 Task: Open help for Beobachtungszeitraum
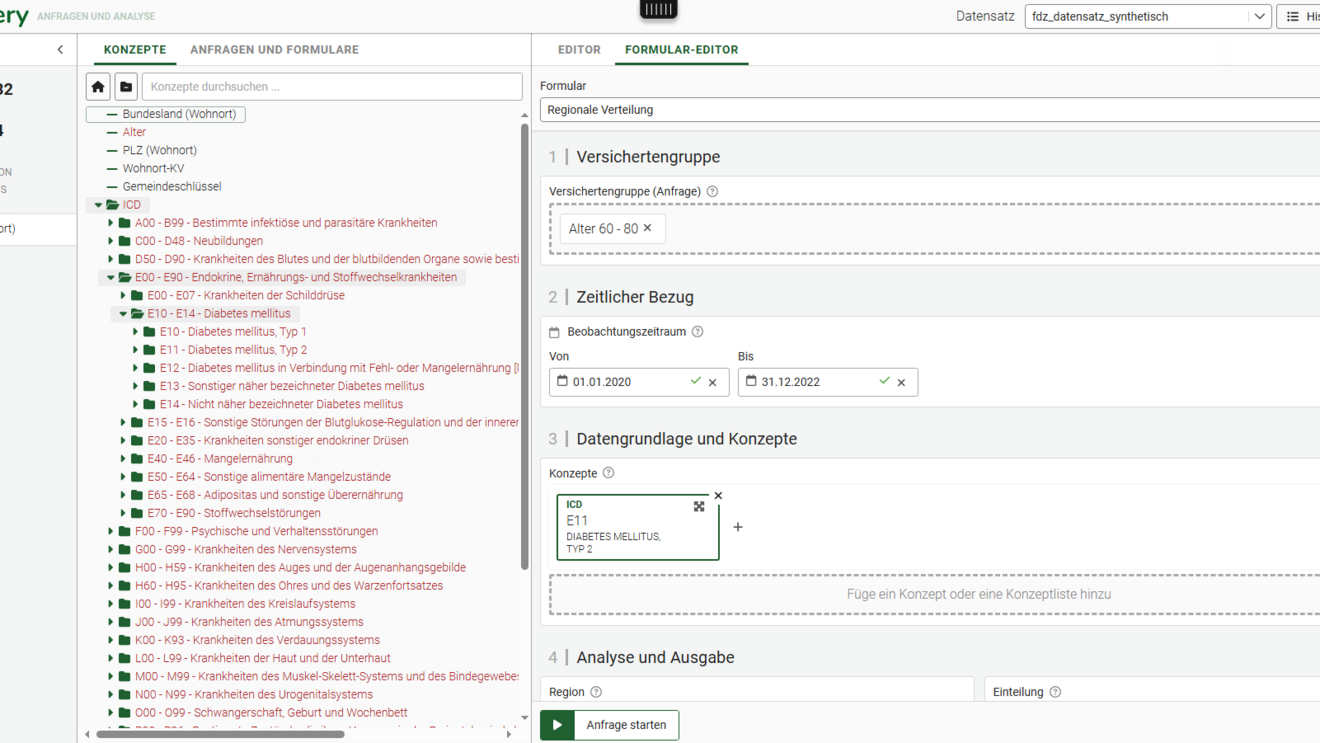pos(698,332)
